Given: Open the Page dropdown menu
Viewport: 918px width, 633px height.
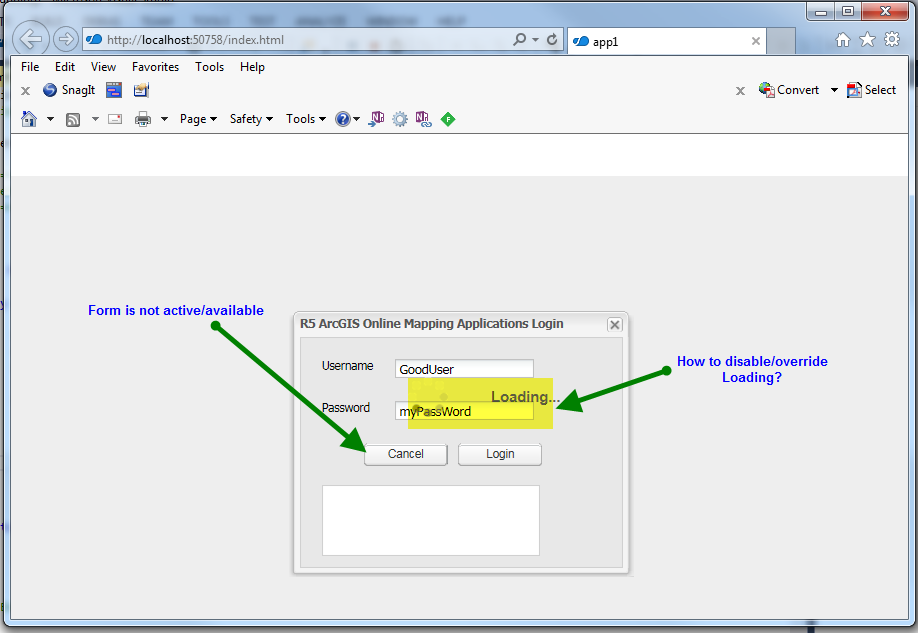Looking at the screenshot, I should point(198,119).
